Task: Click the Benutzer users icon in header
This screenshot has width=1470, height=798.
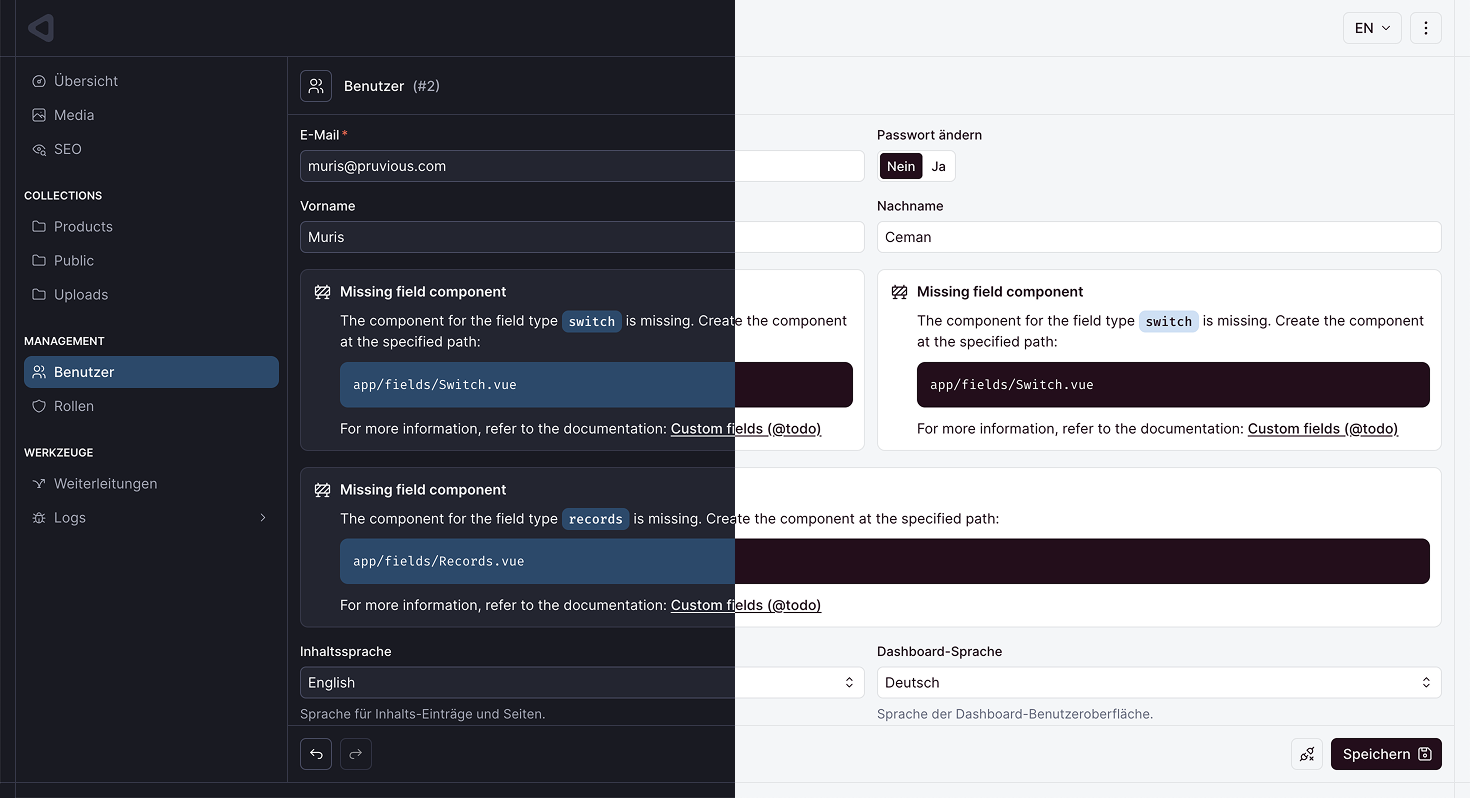Action: pos(316,86)
